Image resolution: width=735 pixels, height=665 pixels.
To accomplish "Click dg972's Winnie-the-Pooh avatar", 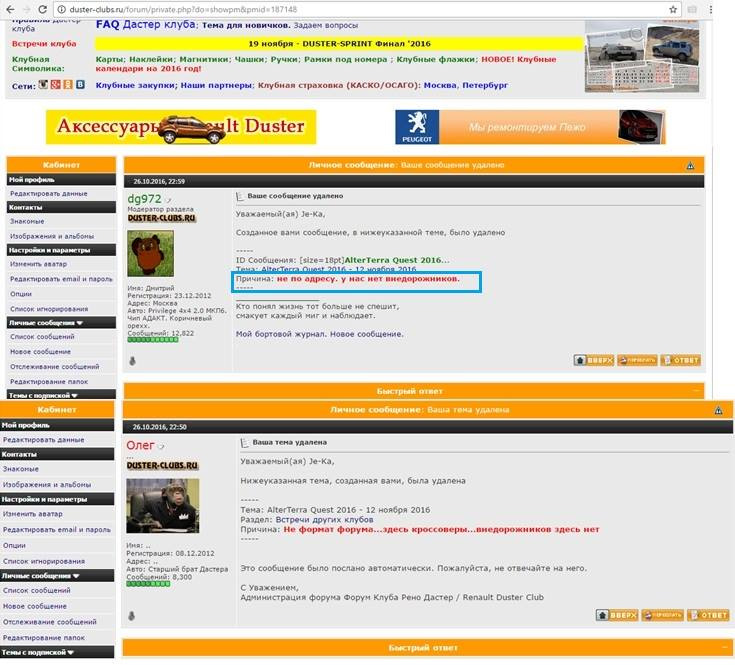I will pyautogui.click(x=150, y=254).
